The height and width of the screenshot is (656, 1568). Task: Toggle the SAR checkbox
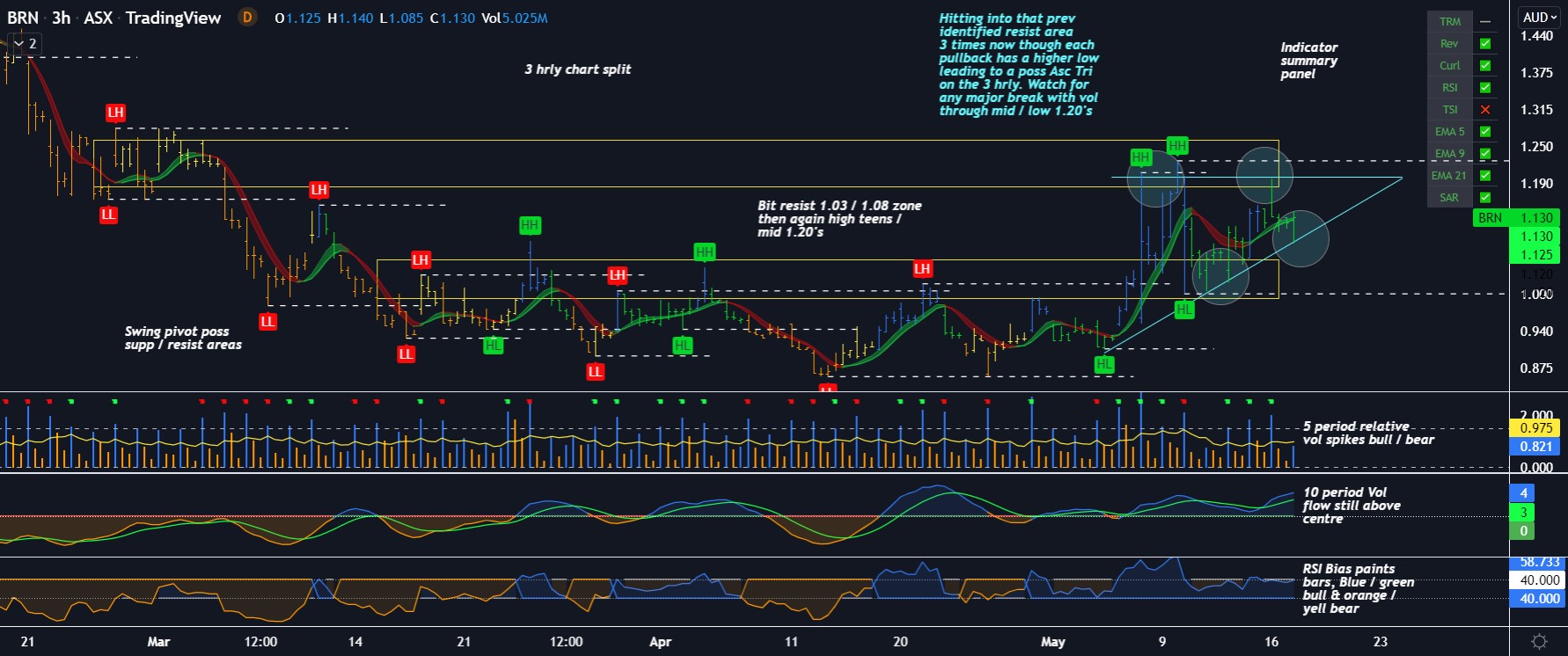[1485, 198]
